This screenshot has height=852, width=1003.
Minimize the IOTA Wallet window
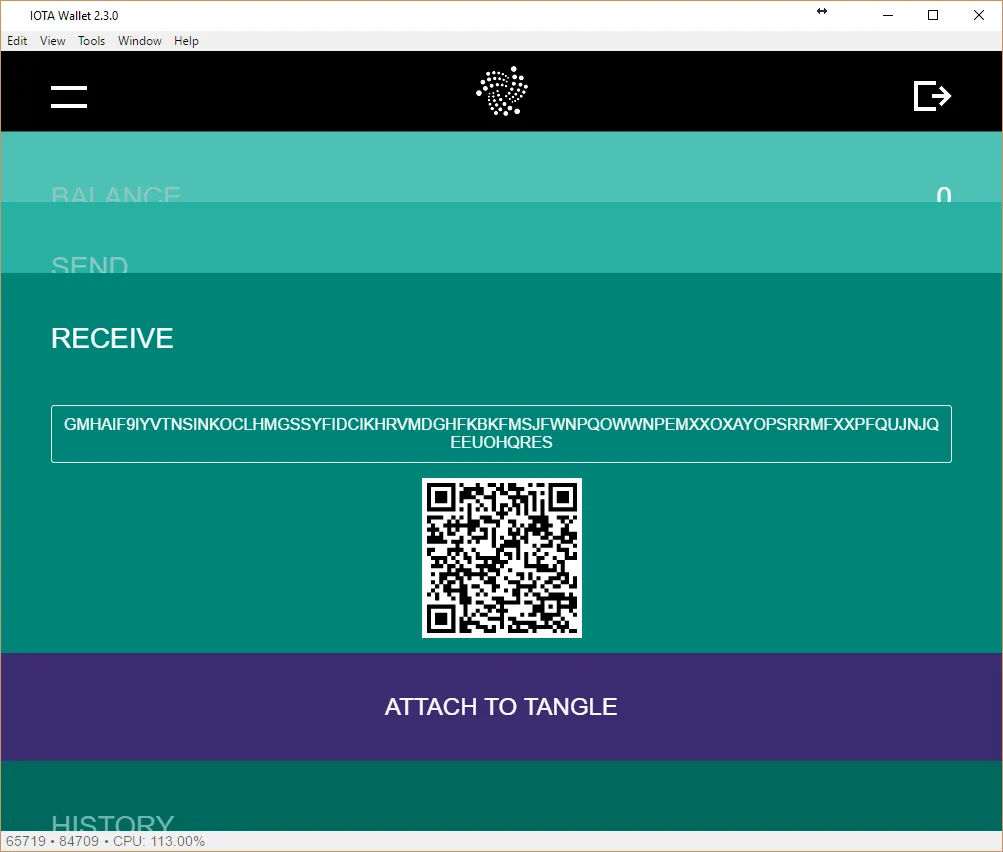(x=888, y=15)
